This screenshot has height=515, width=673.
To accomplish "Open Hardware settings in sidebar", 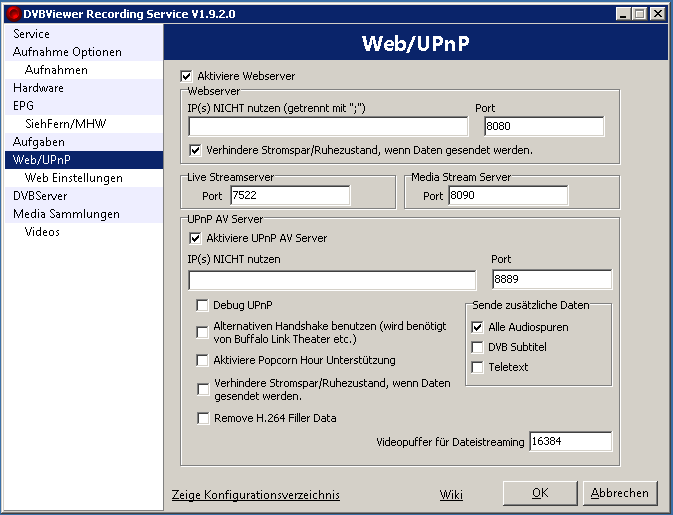I will click(x=38, y=88).
